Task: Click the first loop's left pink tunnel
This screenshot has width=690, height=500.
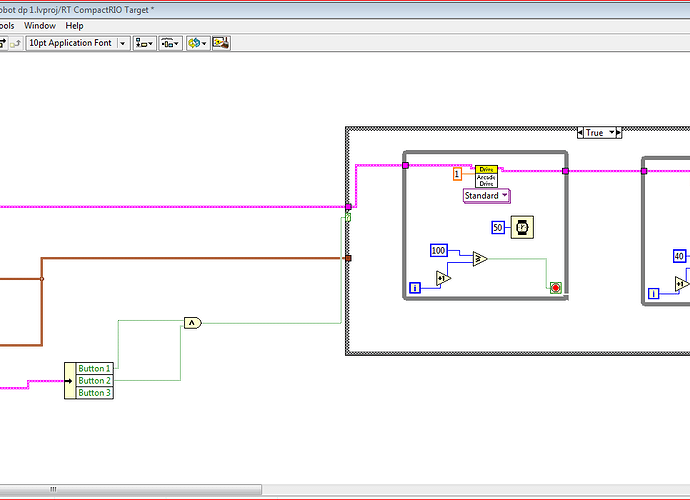Action: pos(405,165)
